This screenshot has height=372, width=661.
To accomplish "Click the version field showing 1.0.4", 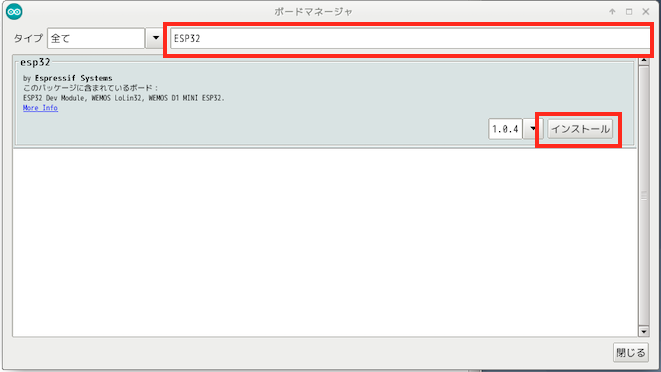I will [505, 129].
